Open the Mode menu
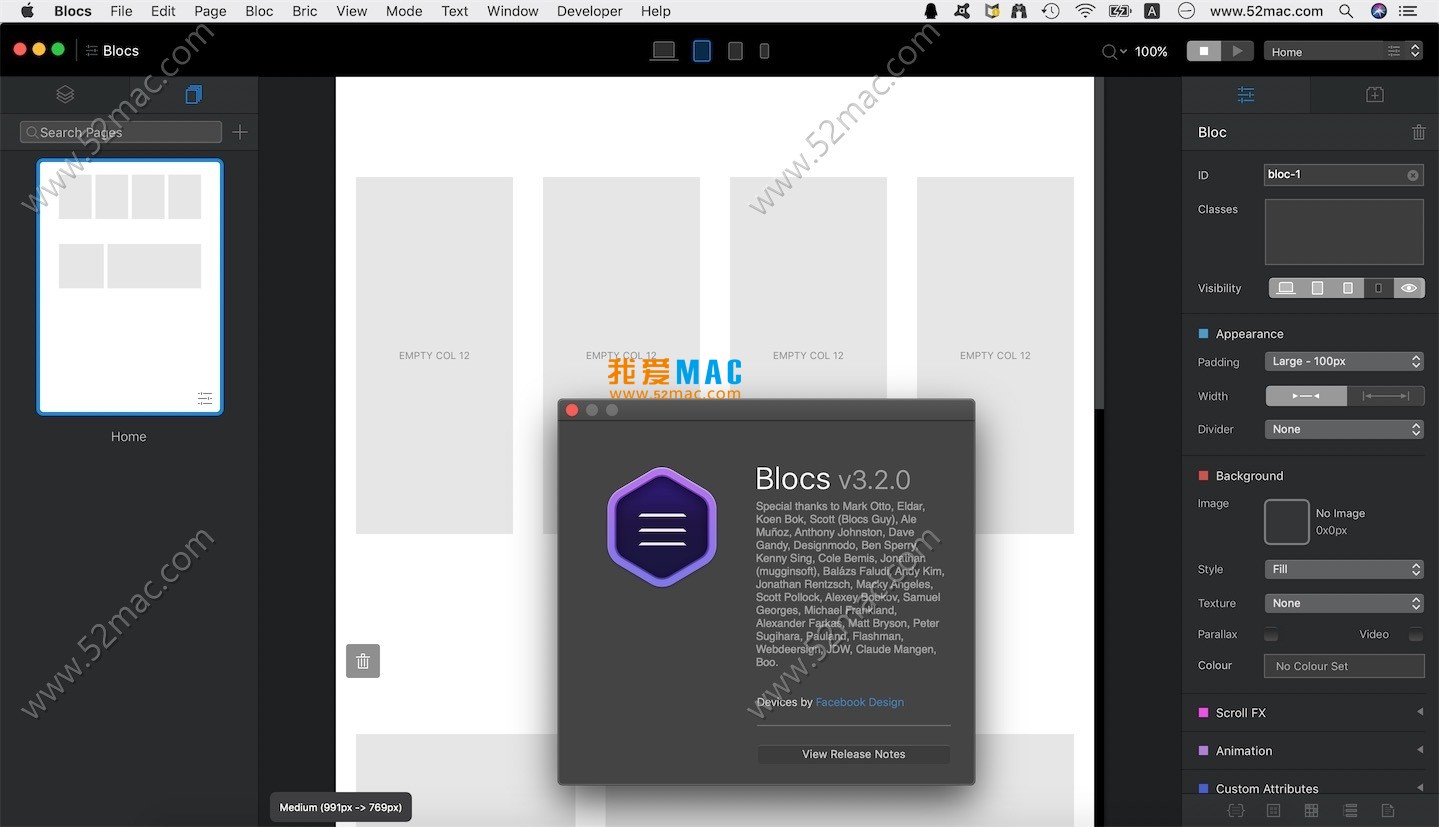 click(404, 11)
